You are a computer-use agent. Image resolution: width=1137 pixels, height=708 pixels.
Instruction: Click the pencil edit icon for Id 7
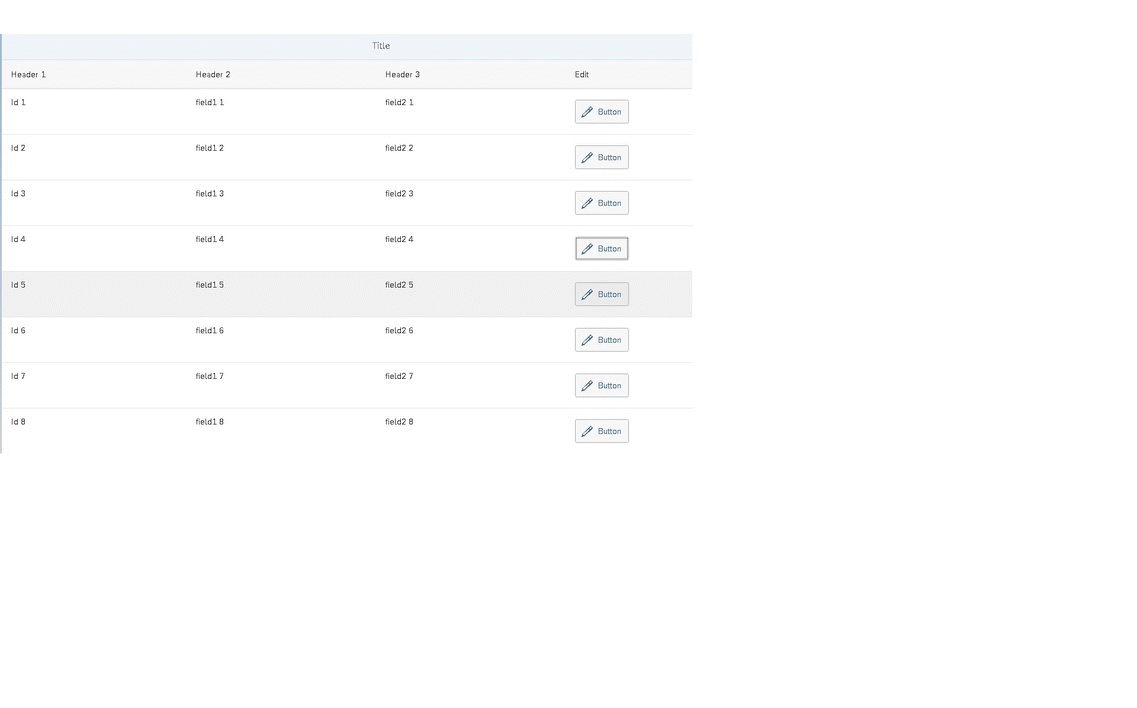[x=588, y=385]
